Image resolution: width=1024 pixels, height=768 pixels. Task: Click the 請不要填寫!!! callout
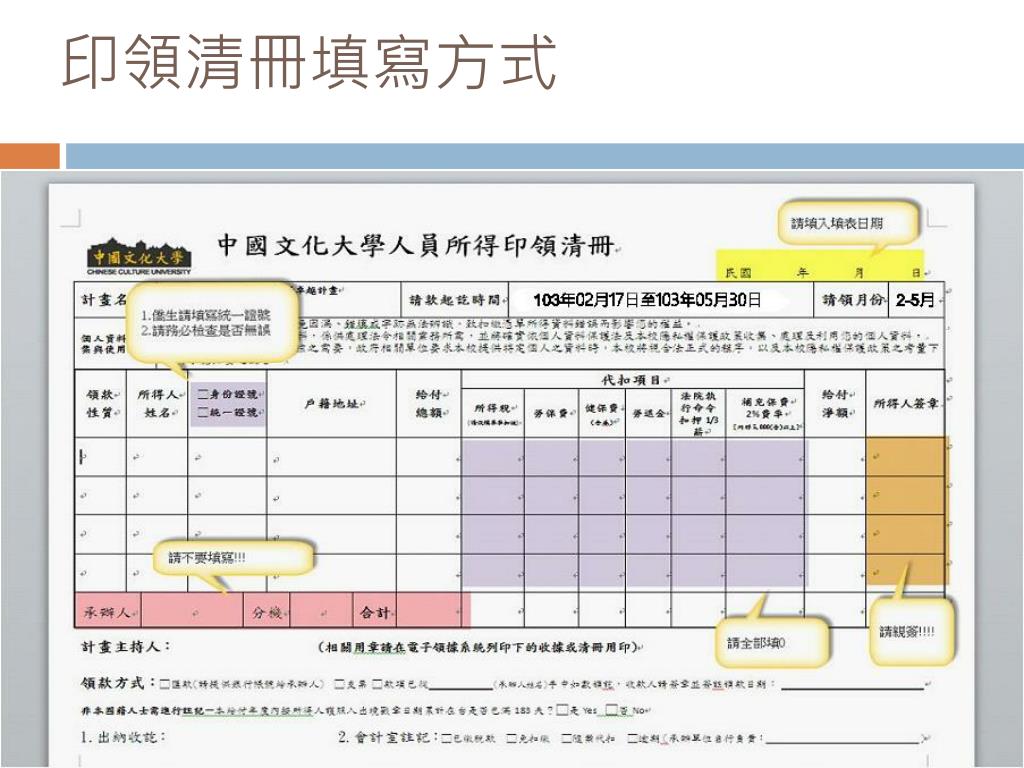(232, 558)
